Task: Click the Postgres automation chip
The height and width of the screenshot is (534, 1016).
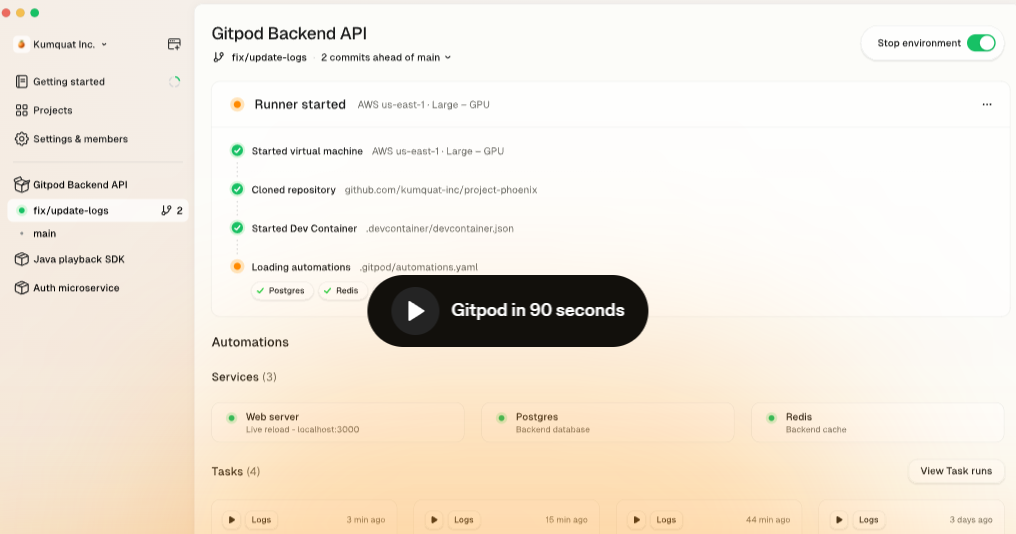Action: [x=283, y=290]
